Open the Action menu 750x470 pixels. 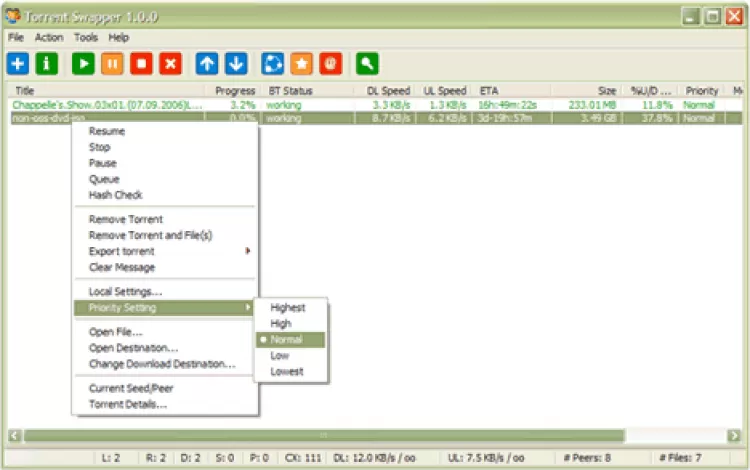(49, 37)
